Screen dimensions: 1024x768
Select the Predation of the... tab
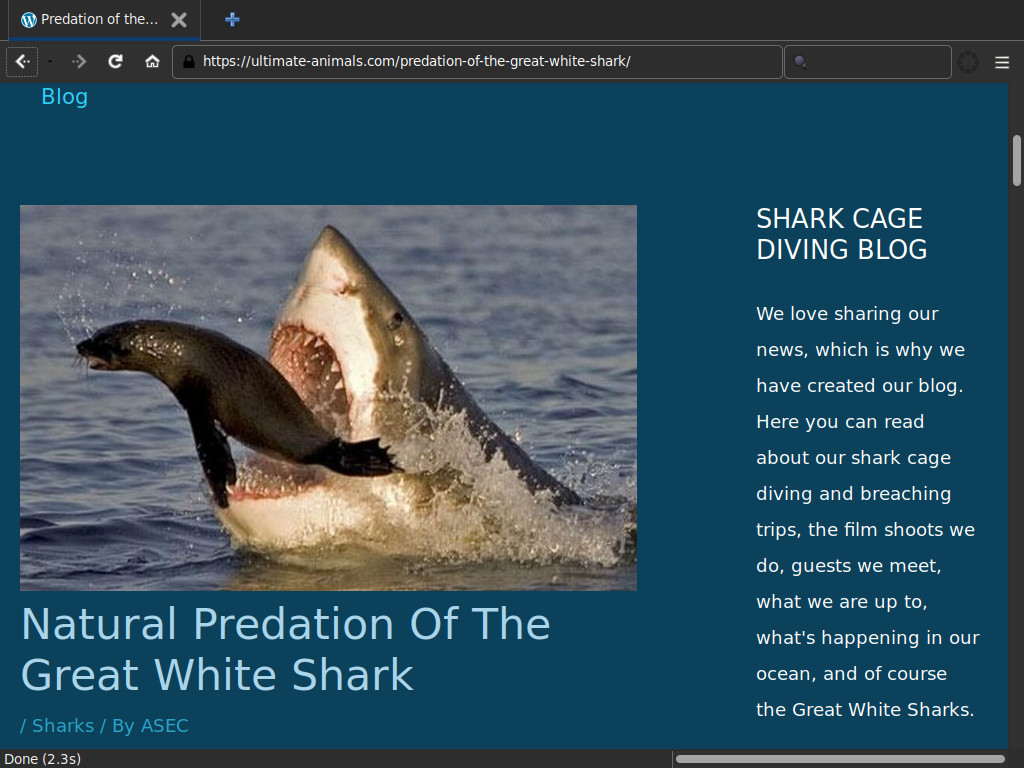[99, 20]
